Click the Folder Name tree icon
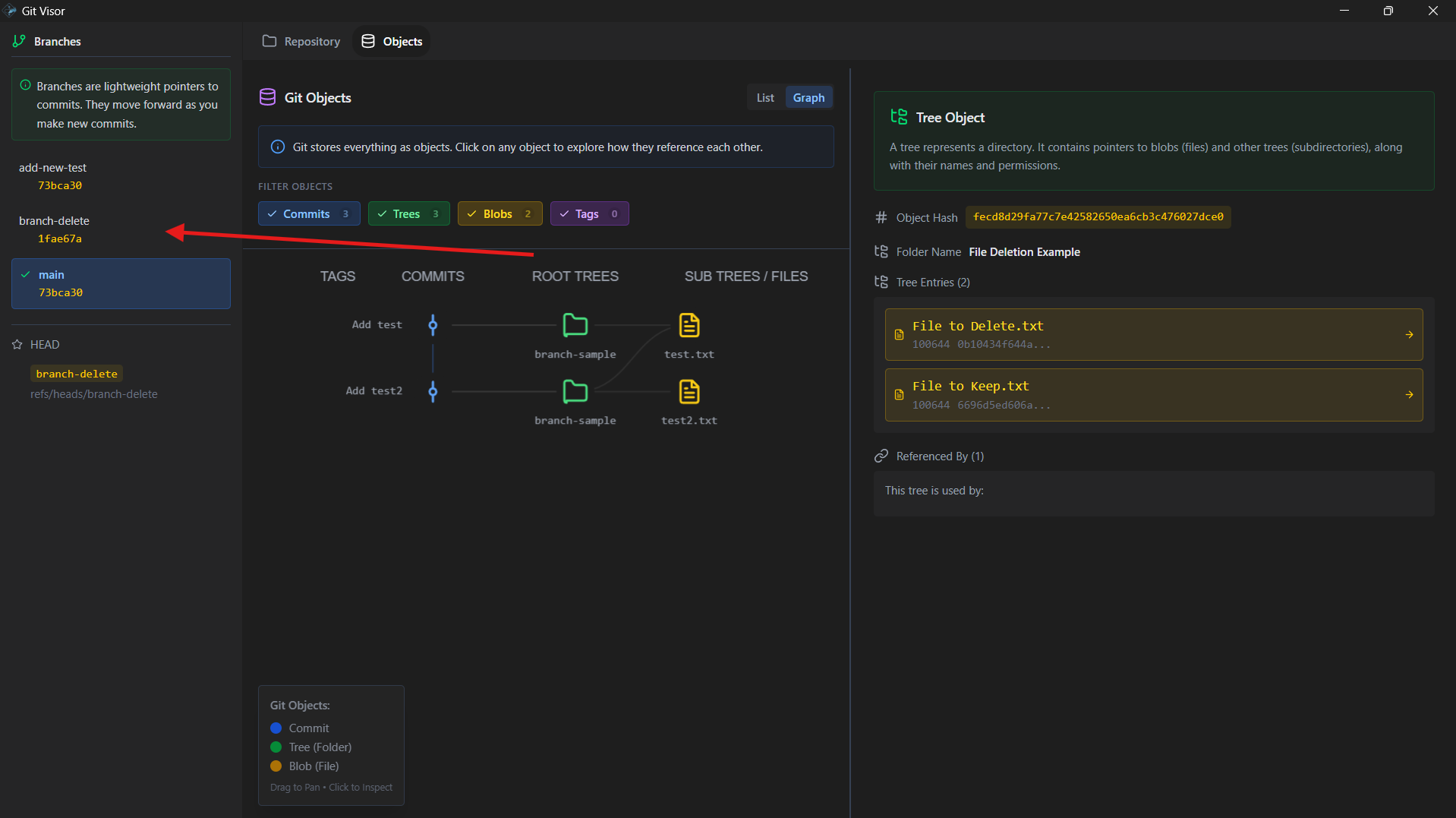 881,251
